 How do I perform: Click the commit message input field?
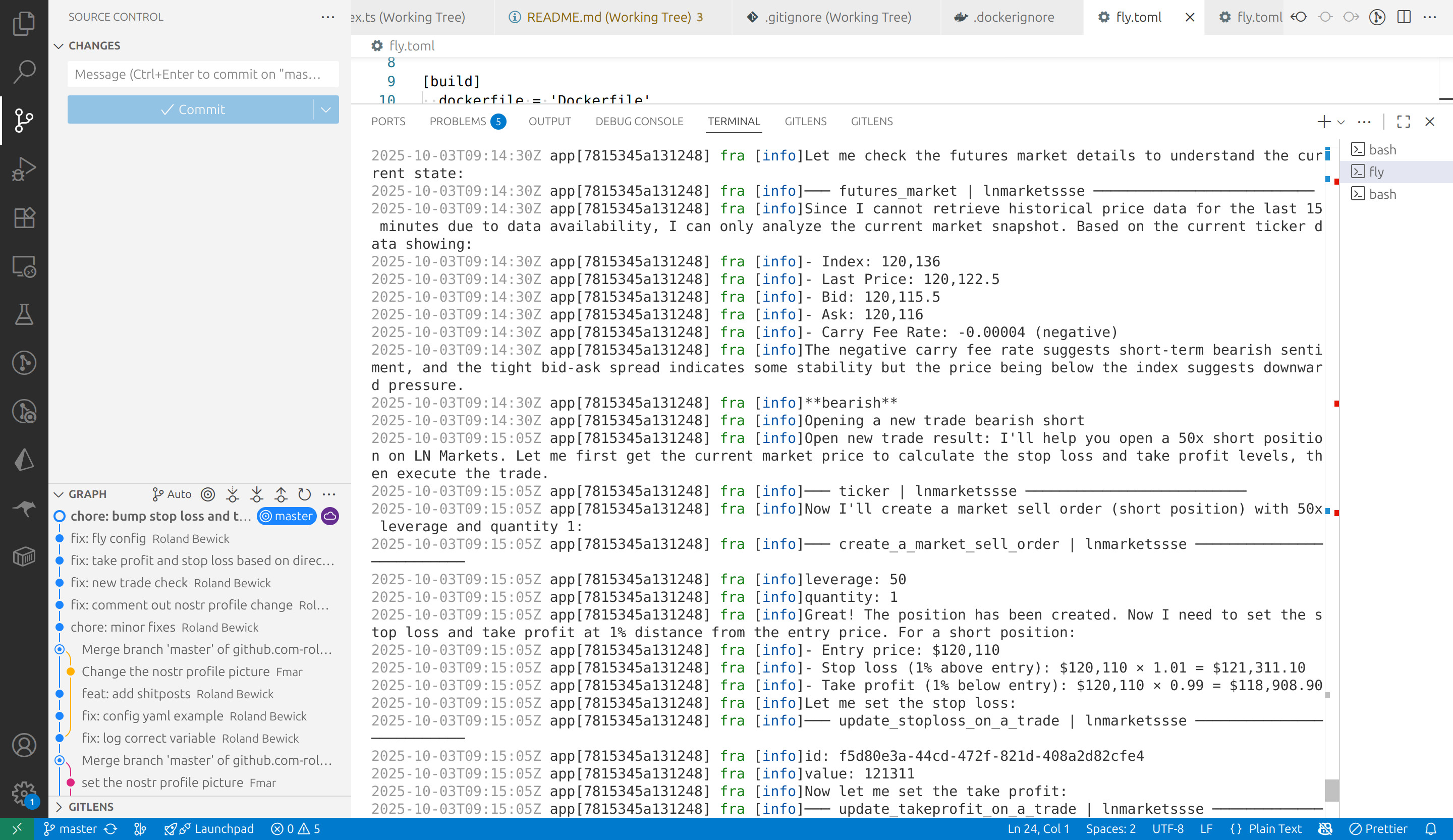[202, 74]
